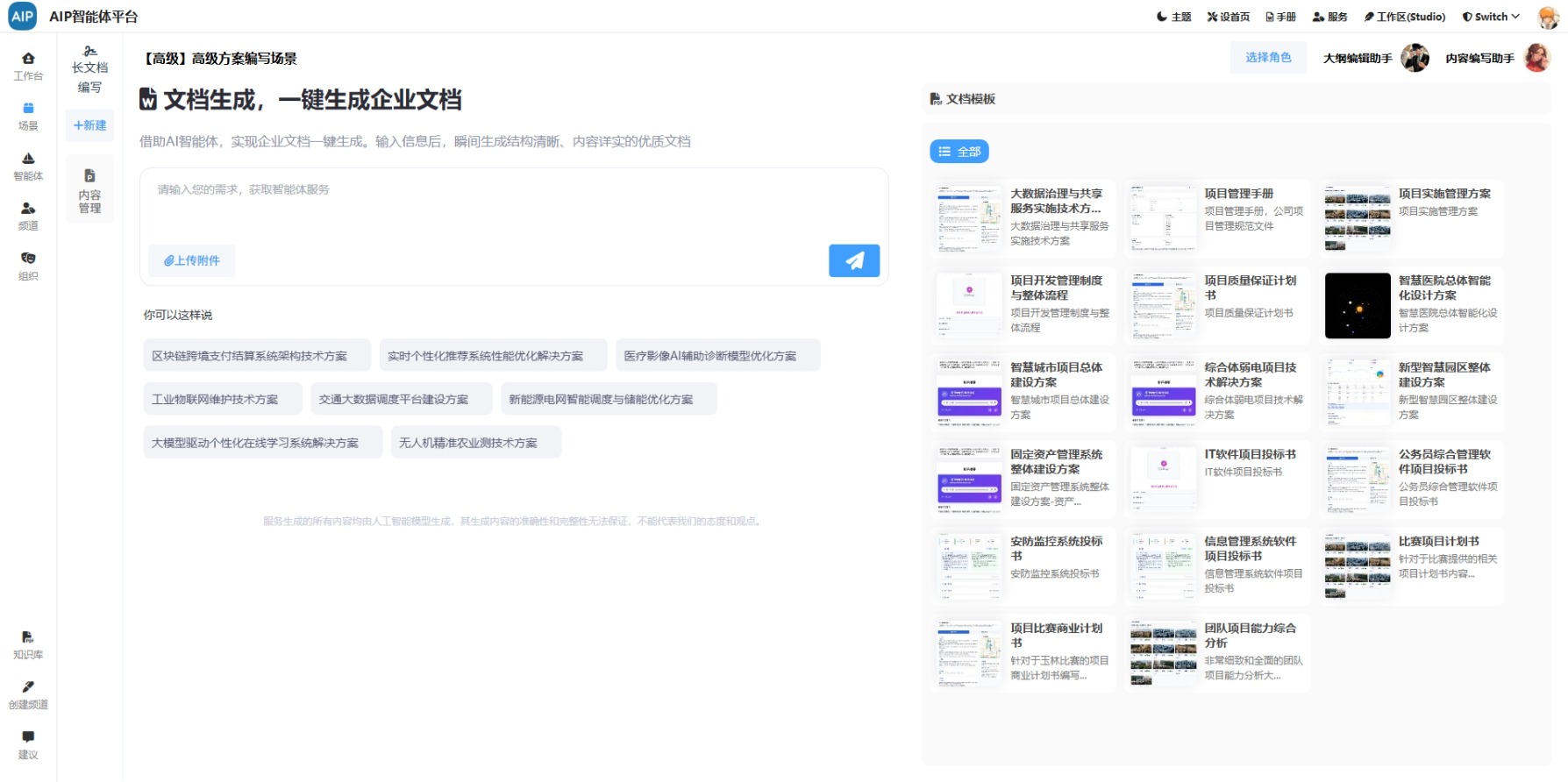Open 智能体 sidebar section
The image size is (1568, 782).
[28, 166]
